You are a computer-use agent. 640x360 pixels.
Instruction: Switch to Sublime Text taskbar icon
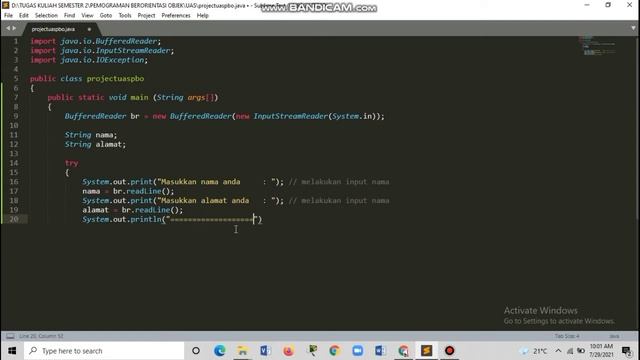coord(427,351)
